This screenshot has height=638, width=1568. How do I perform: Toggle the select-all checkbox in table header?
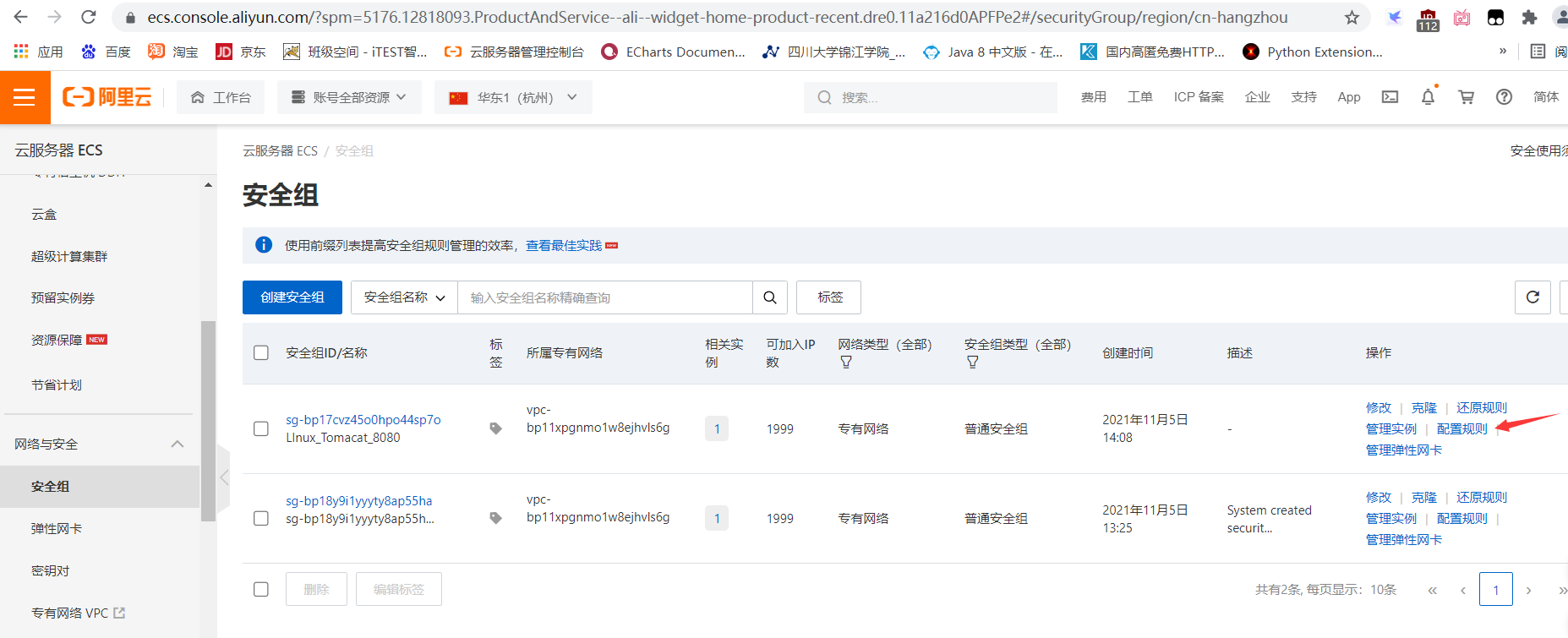coord(261,352)
